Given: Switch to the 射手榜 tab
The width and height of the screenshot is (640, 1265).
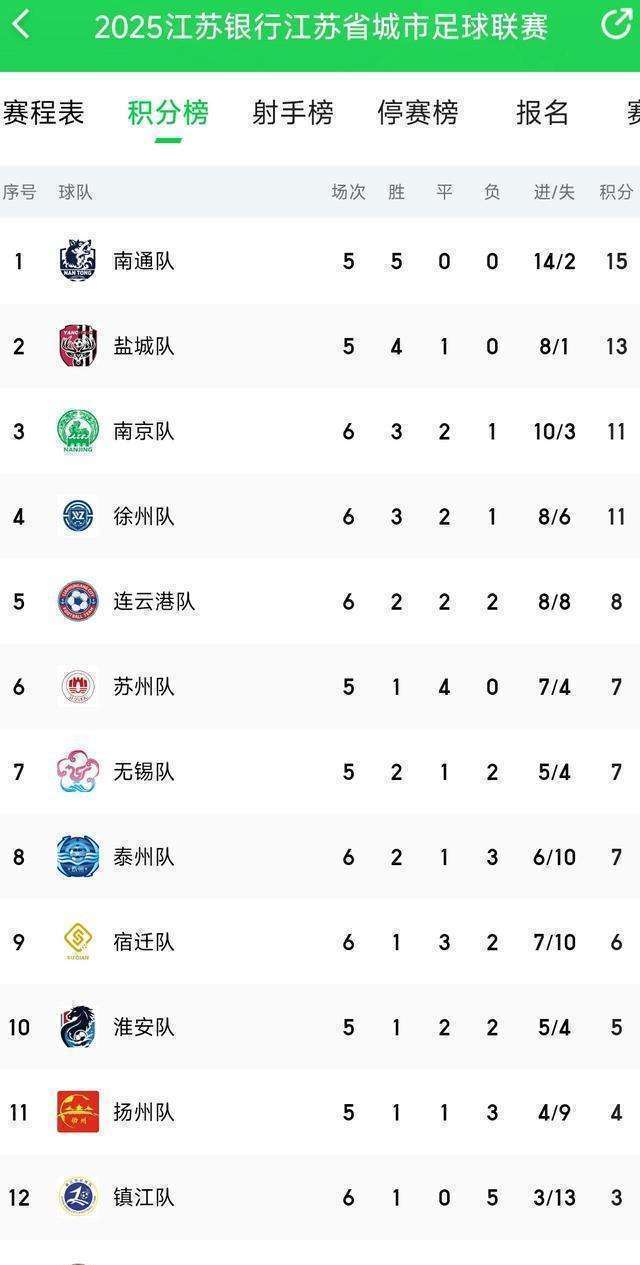Looking at the screenshot, I should pos(292,113).
